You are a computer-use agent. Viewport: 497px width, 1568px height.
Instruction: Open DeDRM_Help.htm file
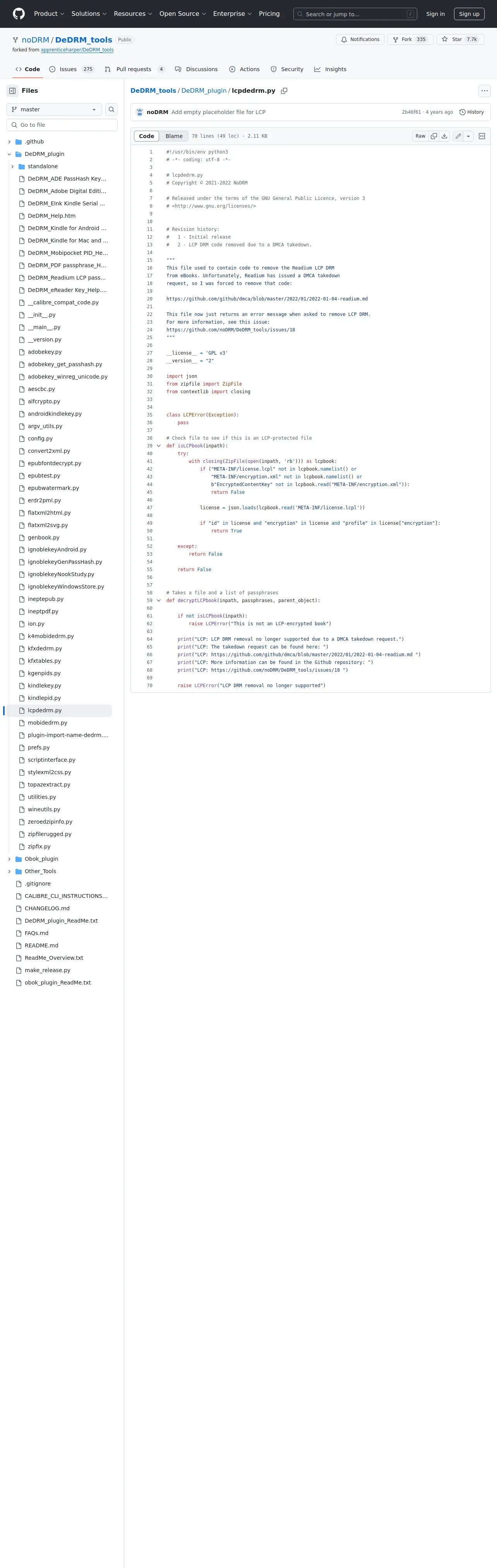click(x=52, y=215)
